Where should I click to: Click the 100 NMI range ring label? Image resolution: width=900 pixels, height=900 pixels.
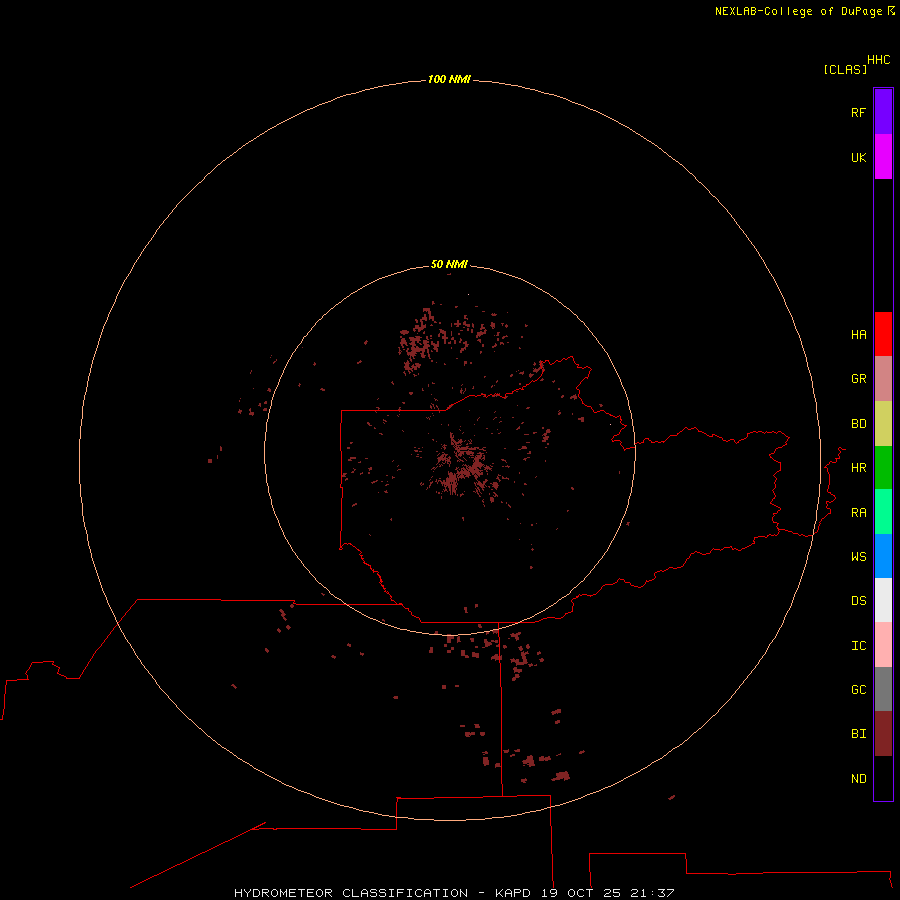pyautogui.click(x=449, y=79)
